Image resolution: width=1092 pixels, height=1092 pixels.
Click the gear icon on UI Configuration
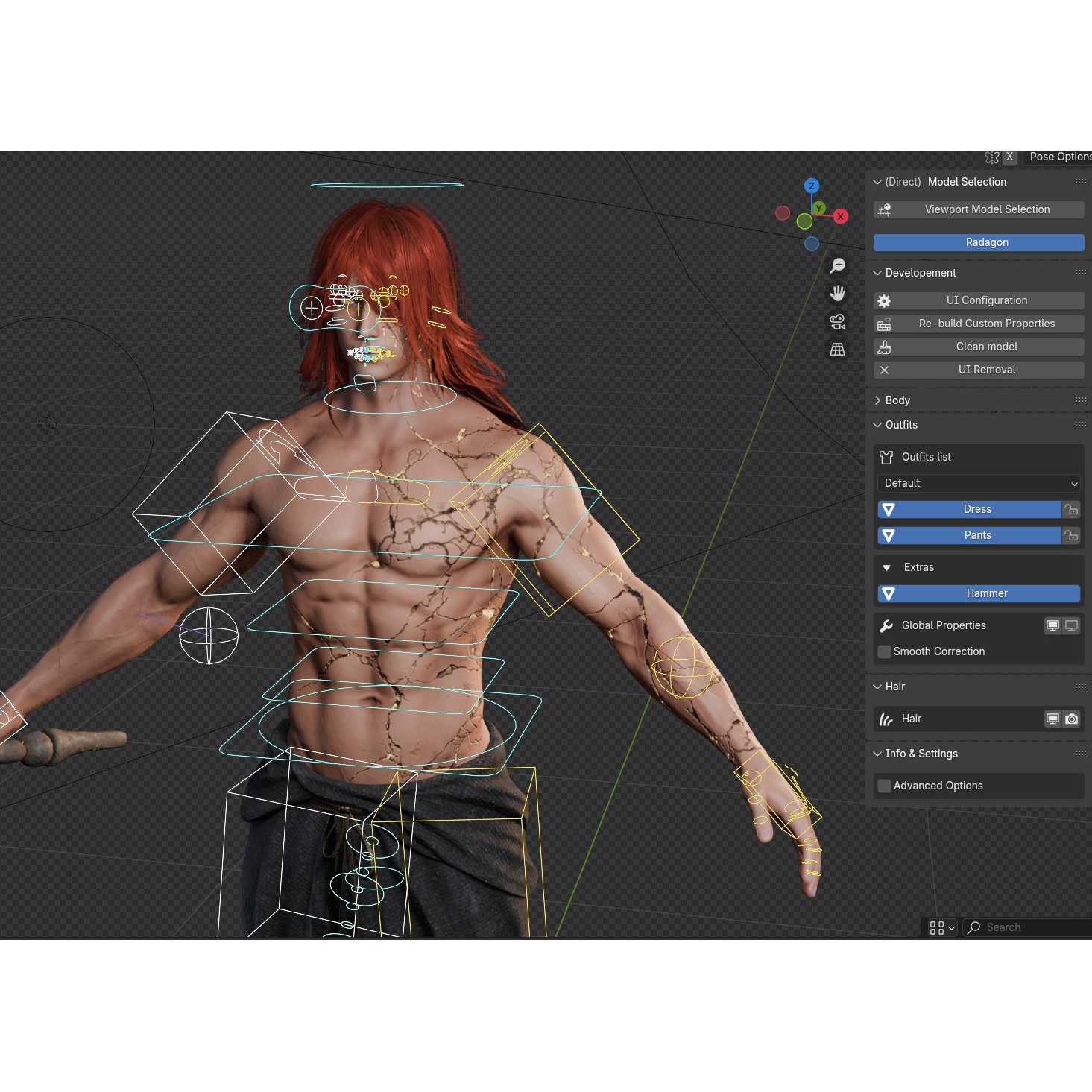pos(884,300)
